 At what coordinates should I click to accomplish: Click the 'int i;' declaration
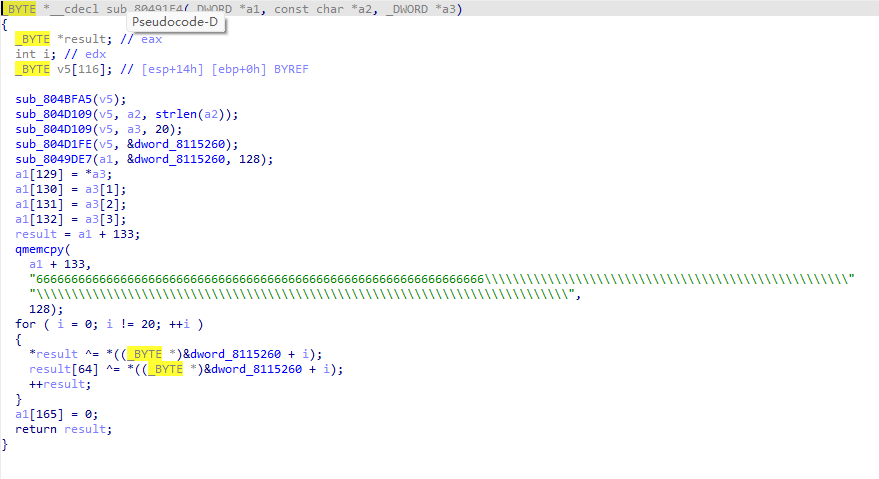[x=36, y=54]
